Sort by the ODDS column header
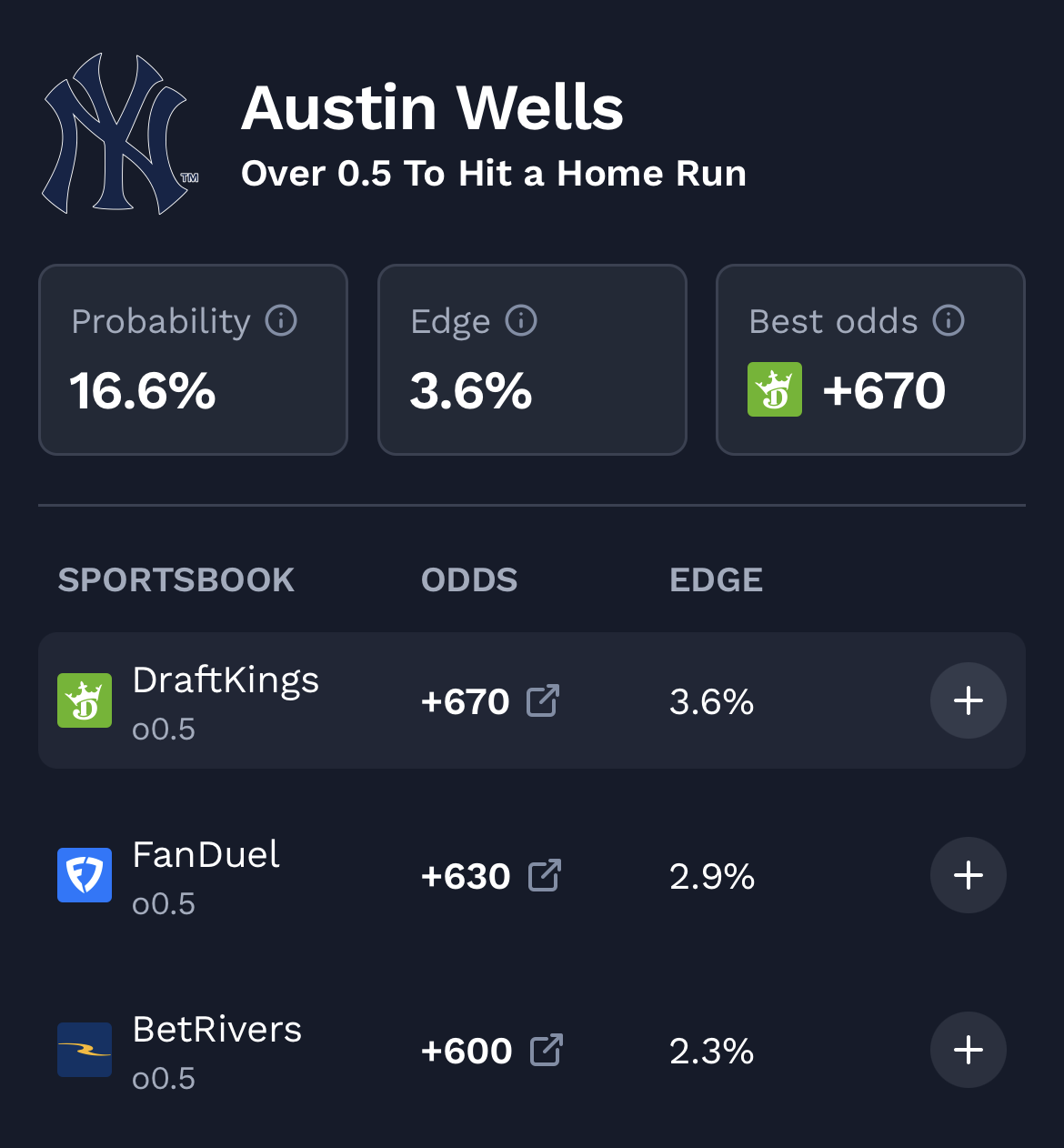 (469, 580)
